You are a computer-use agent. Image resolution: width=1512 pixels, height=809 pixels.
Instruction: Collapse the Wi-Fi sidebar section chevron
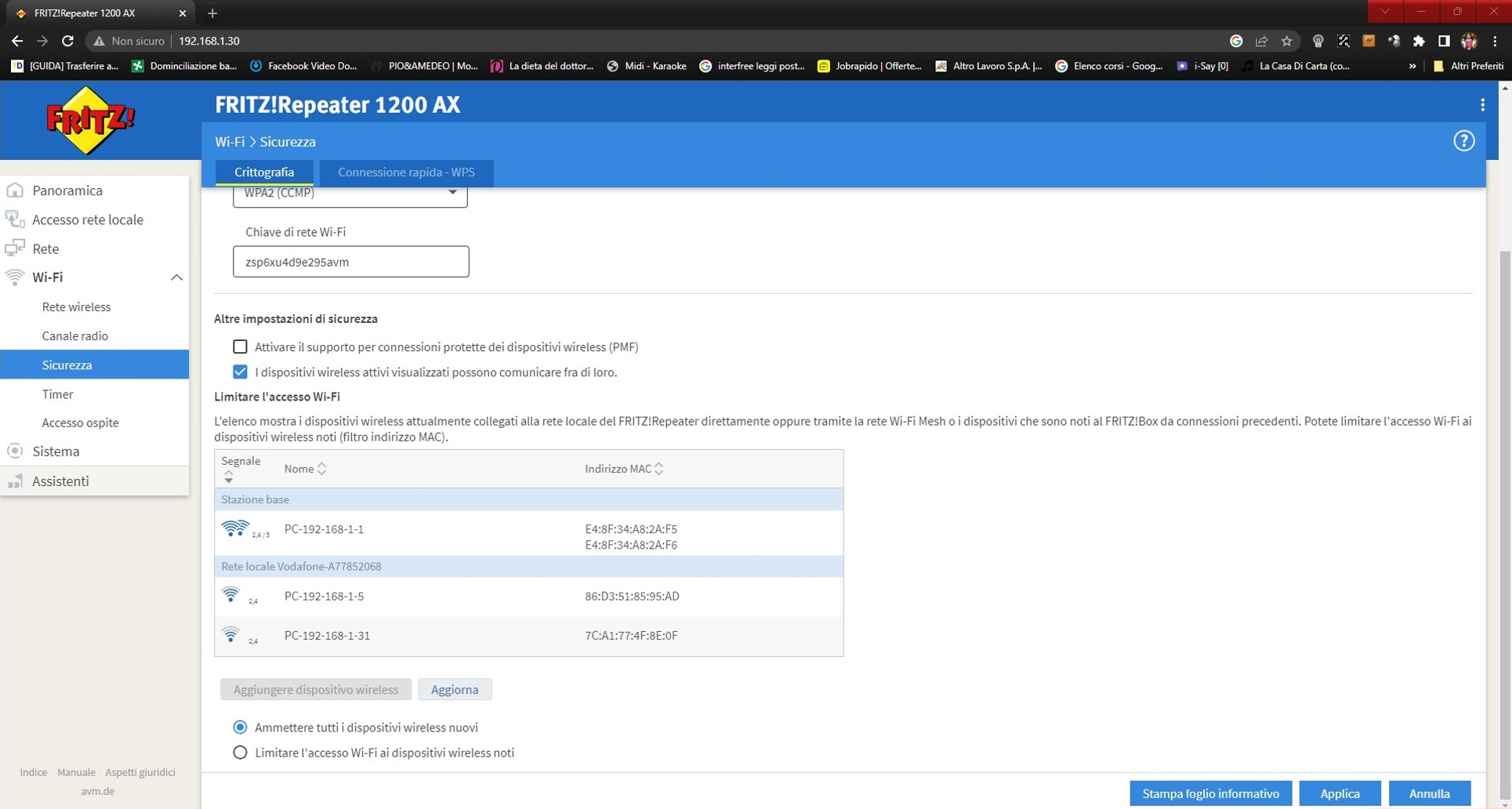coord(176,278)
